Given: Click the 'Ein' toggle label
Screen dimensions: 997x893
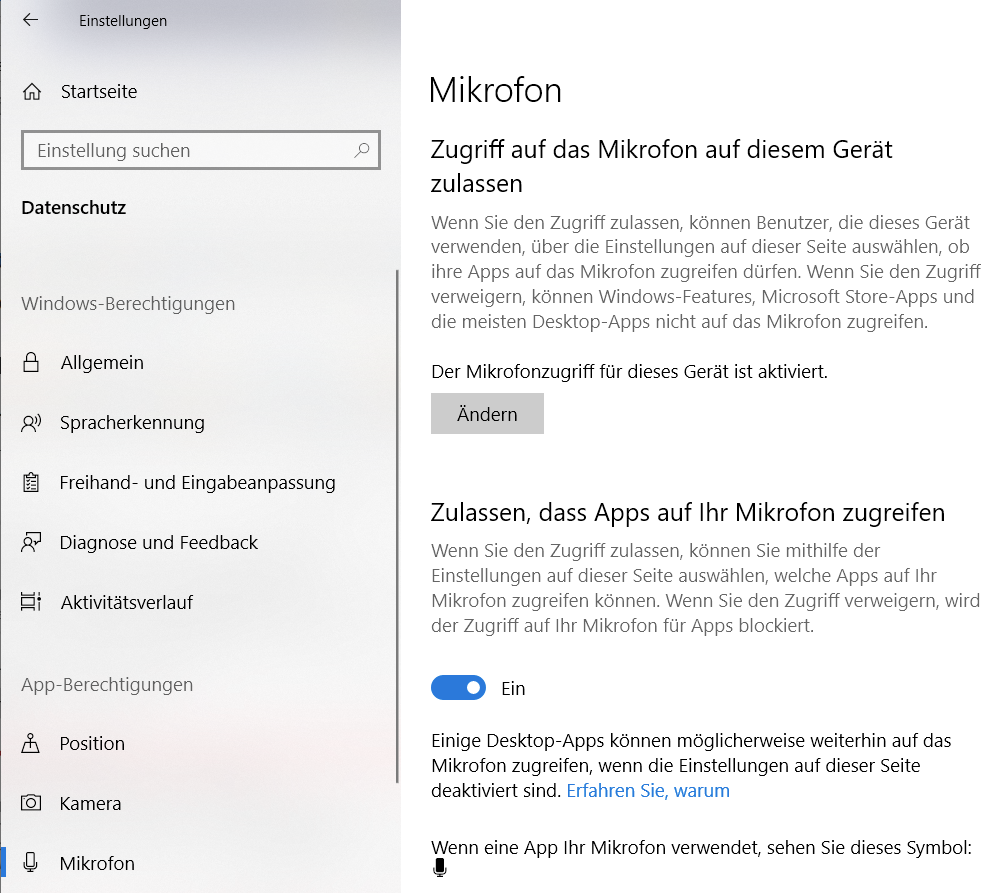Looking at the screenshot, I should 513,688.
